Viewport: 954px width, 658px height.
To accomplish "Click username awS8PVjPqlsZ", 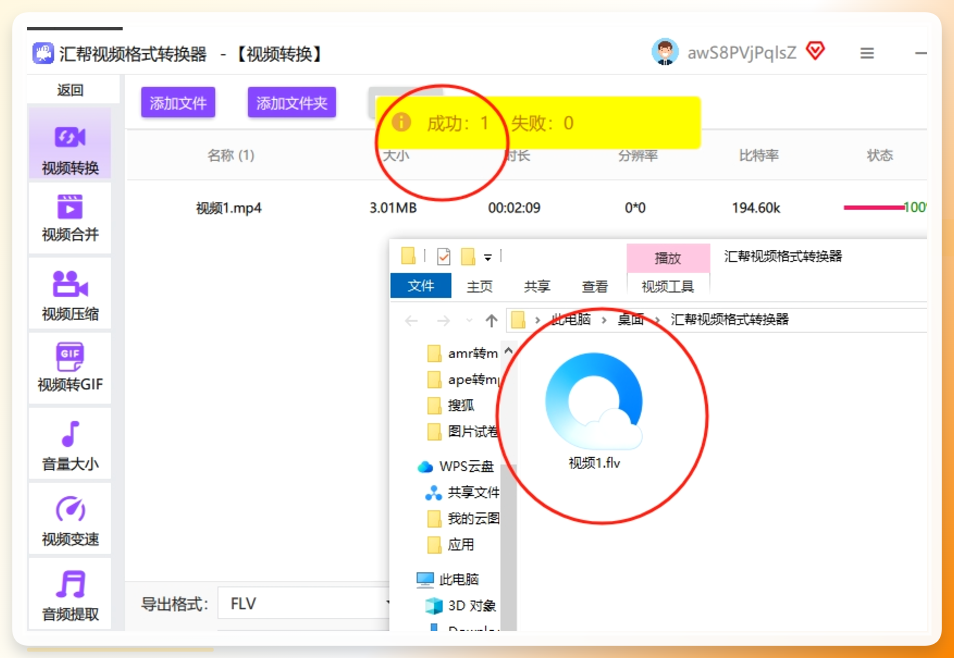I will 742,53.
